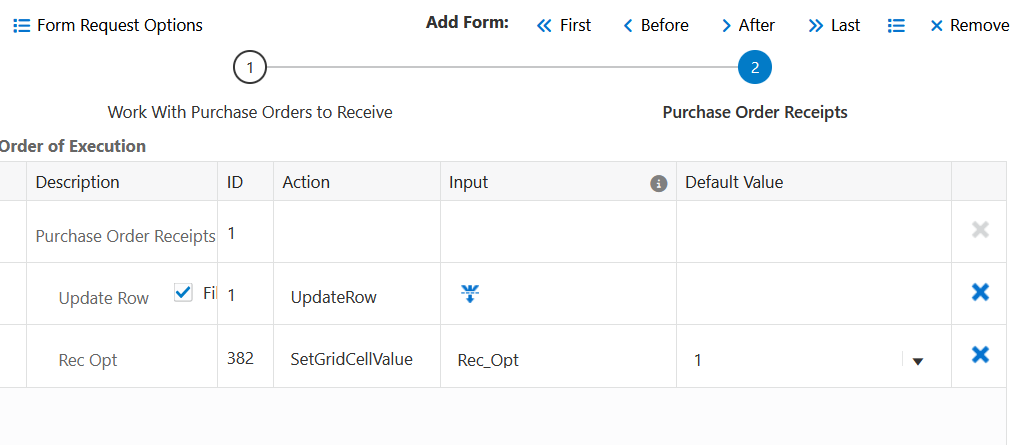Add form After current form
1026x445 pixels.
click(748, 26)
